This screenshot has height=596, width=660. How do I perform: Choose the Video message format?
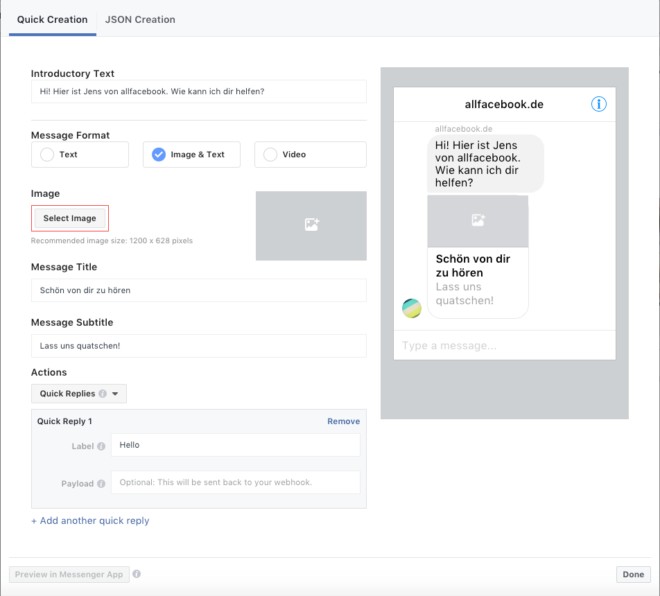tap(310, 154)
